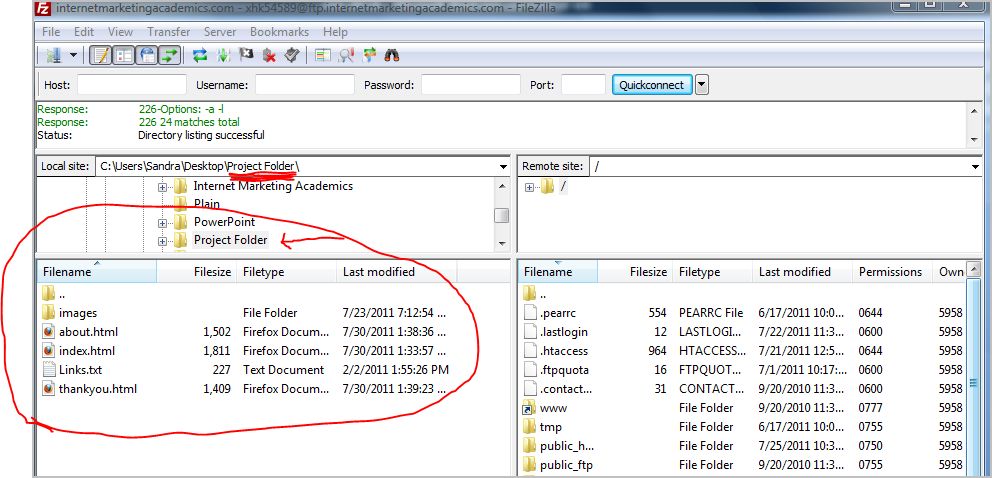Click the Cancel current operation icon
Image resolution: width=992 pixels, height=478 pixels.
pos(245,55)
